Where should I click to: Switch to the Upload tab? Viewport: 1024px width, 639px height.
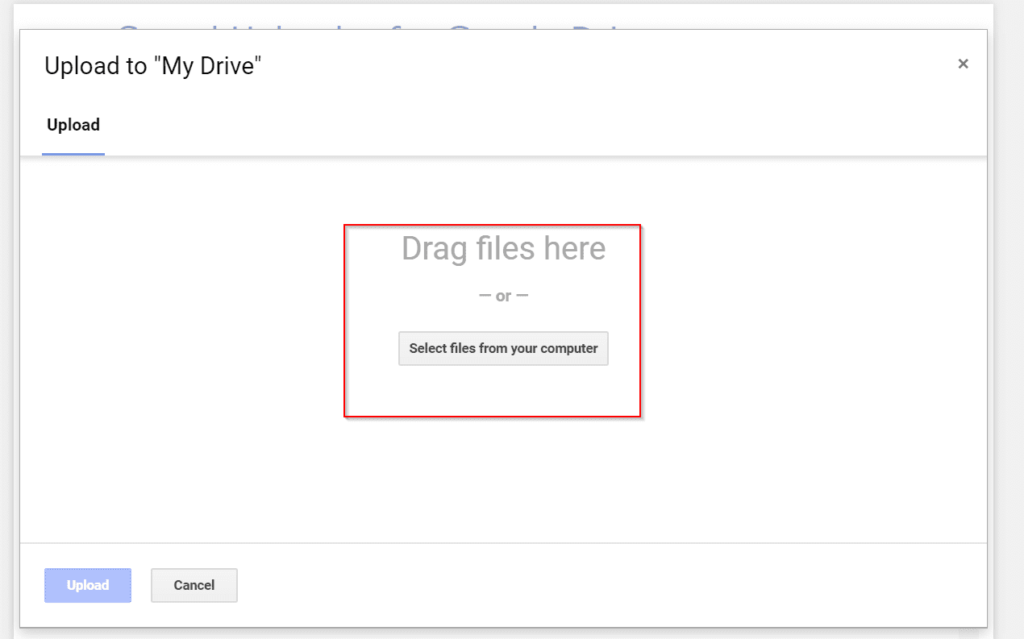[73, 125]
